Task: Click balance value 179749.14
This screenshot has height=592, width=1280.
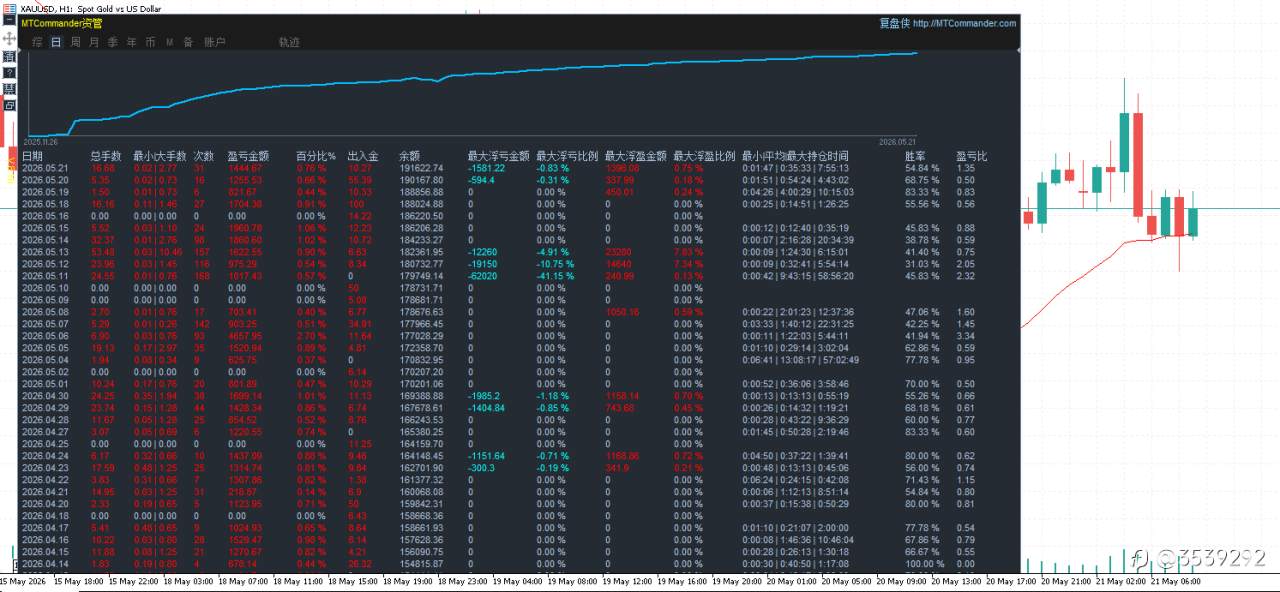Action: (421, 276)
